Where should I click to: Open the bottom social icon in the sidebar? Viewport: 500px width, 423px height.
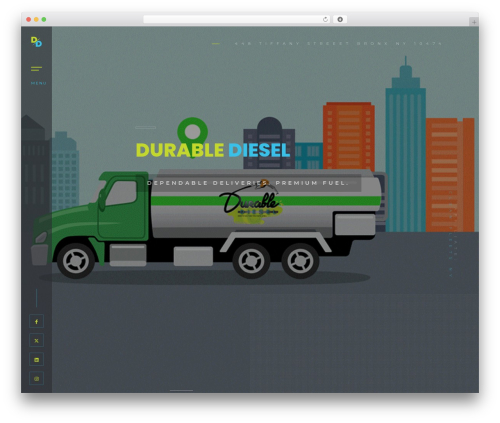36,378
